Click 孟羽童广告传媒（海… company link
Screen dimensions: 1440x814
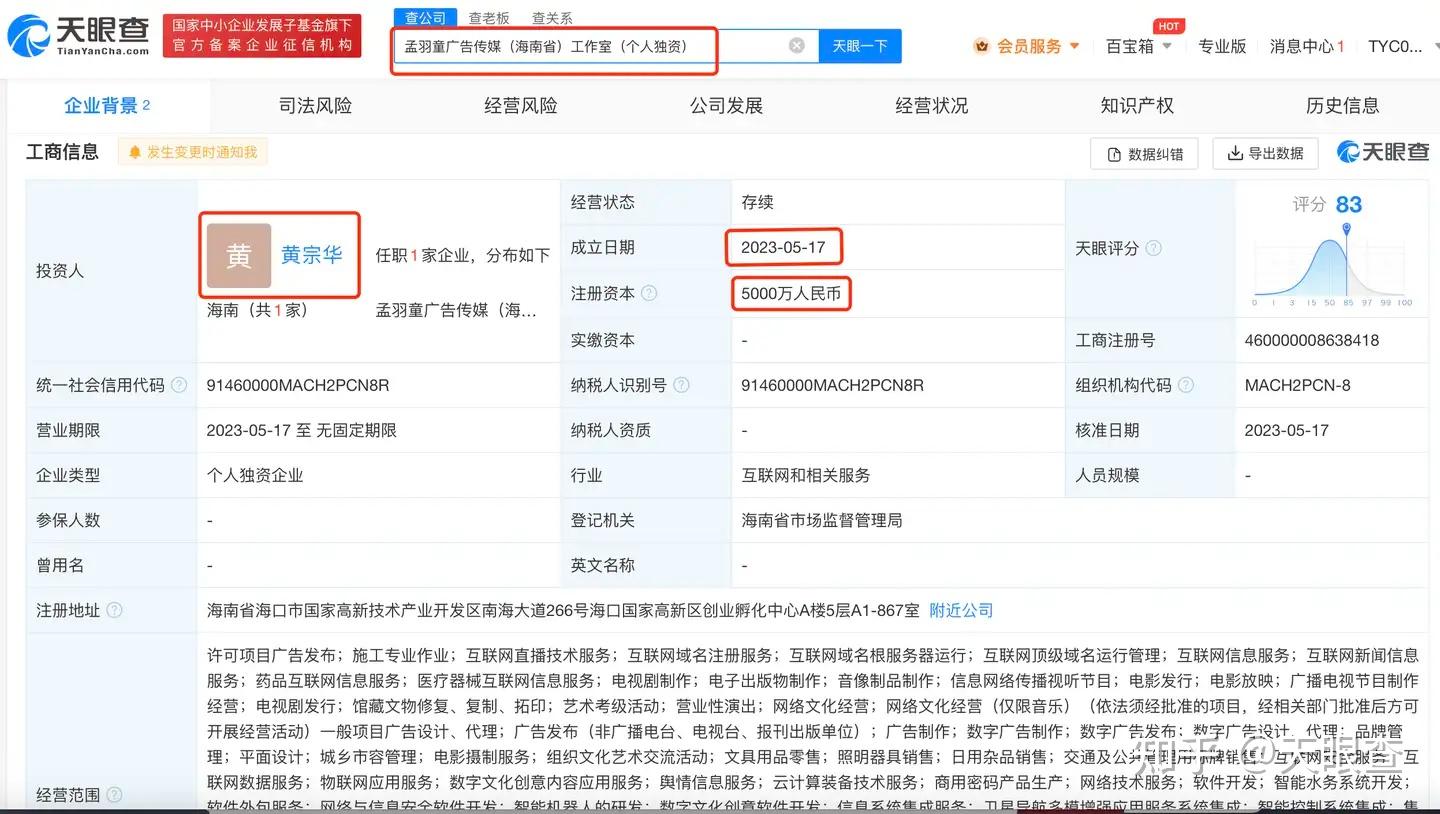(456, 310)
